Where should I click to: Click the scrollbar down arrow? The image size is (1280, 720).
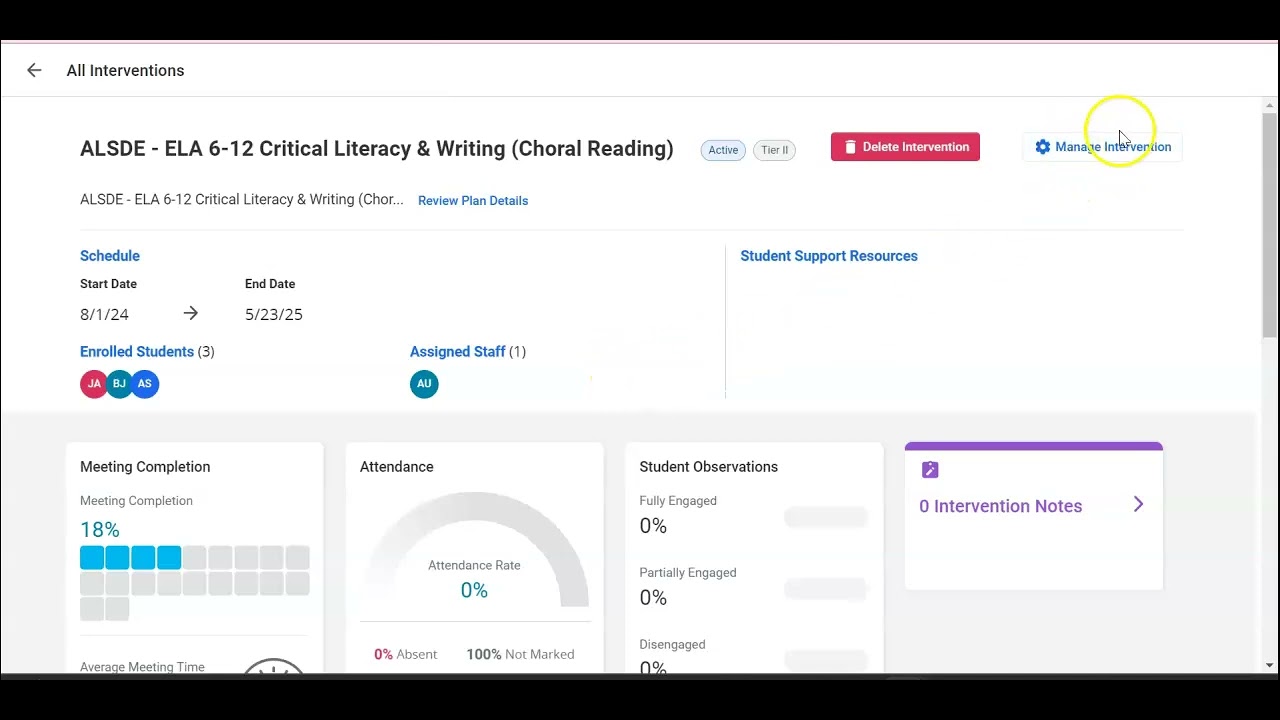pyautogui.click(x=1270, y=665)
